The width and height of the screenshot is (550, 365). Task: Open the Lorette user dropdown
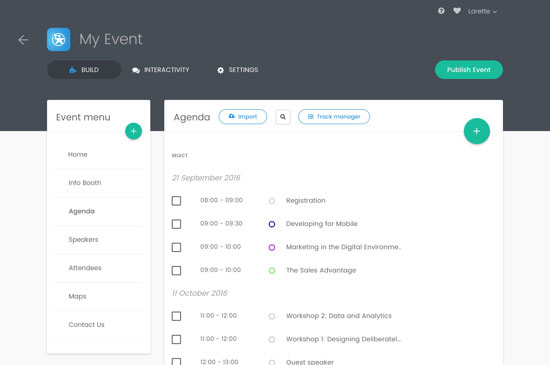(x=482, y=12)
